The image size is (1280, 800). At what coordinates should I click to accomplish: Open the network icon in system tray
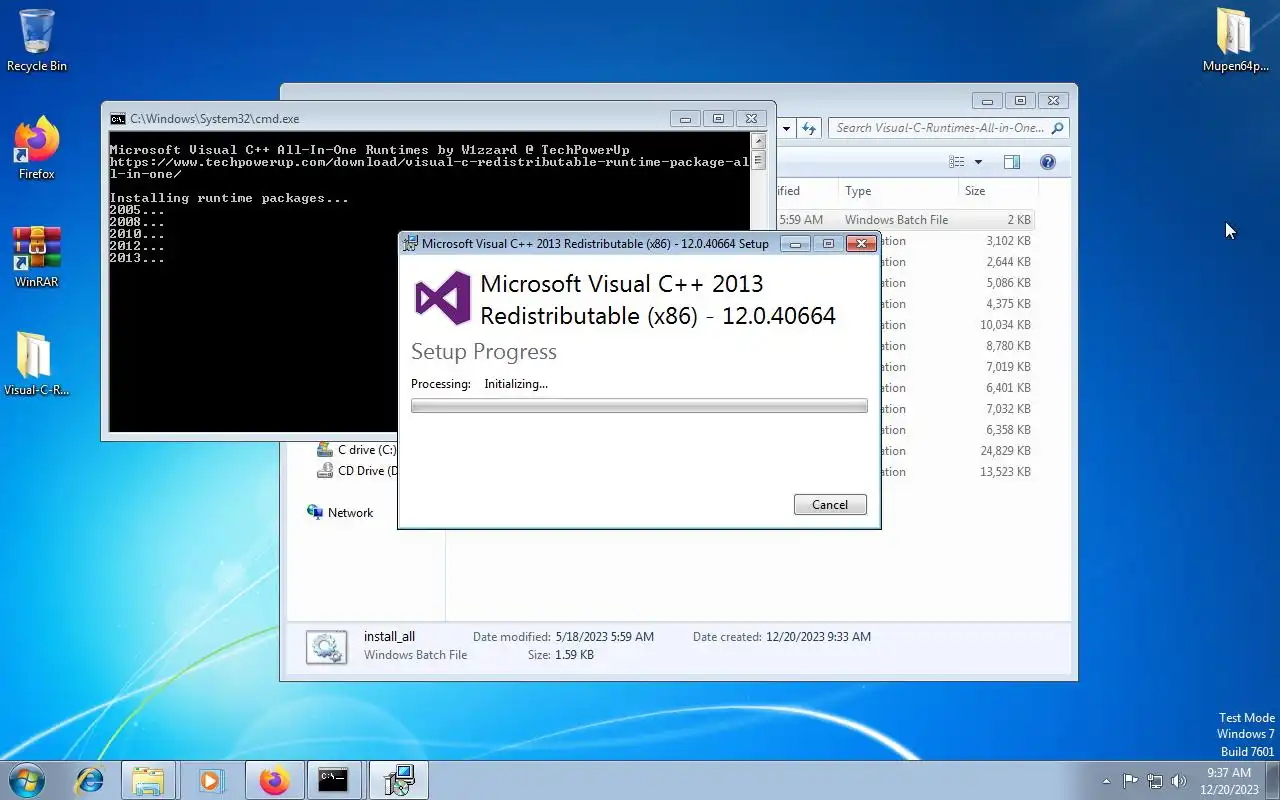1155,781
